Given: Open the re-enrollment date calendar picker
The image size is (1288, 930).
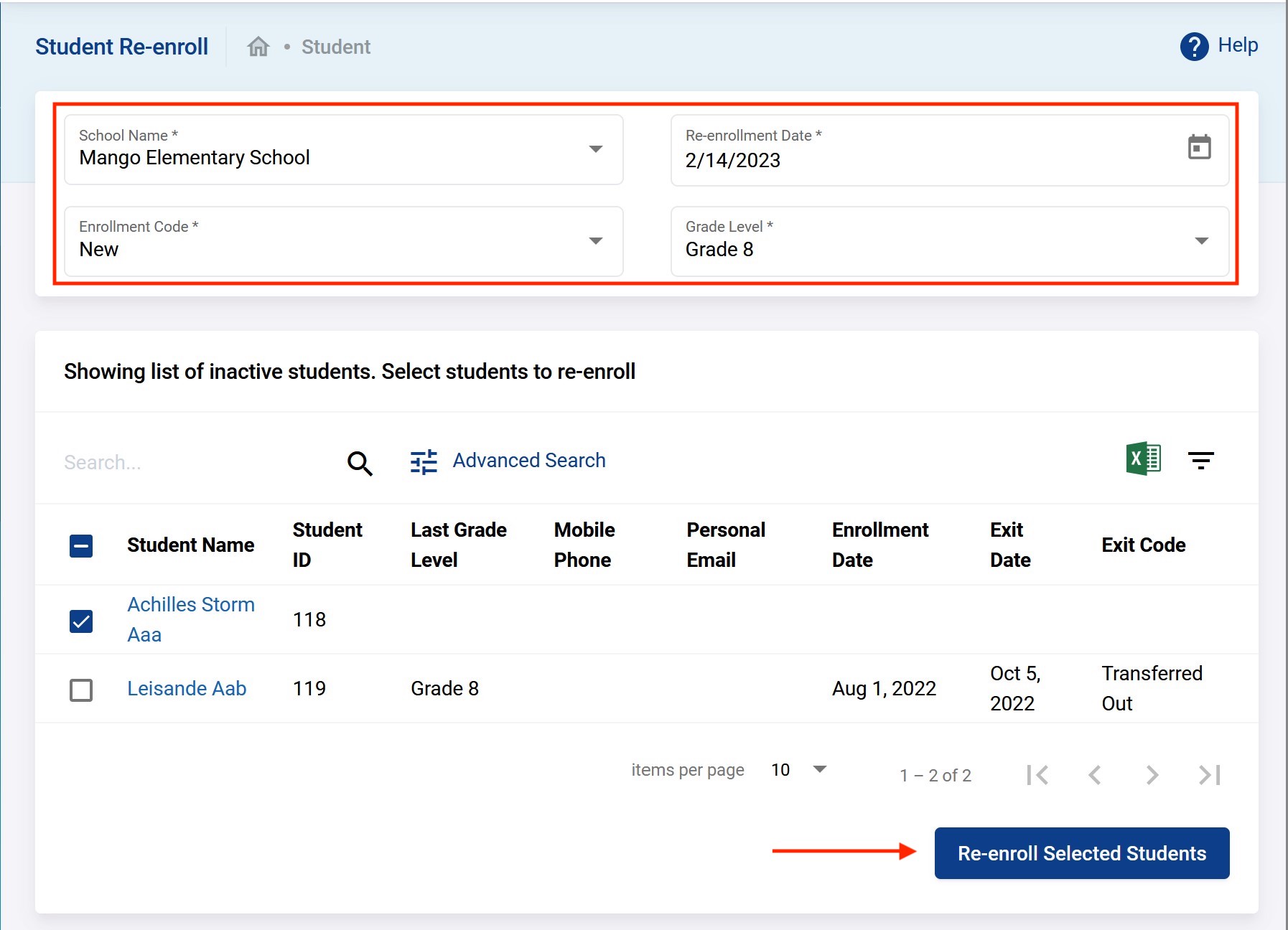Looking at the screenshot, I should click(1199, 148).
